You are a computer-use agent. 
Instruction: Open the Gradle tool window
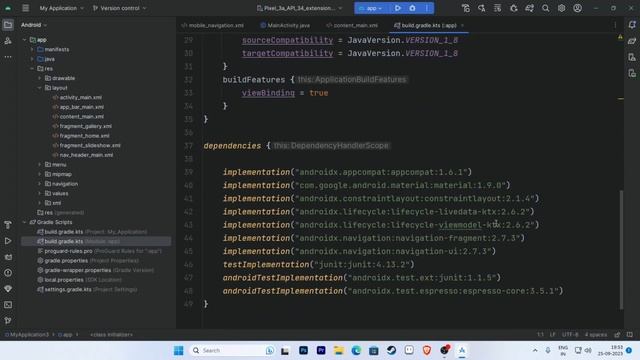632,41
